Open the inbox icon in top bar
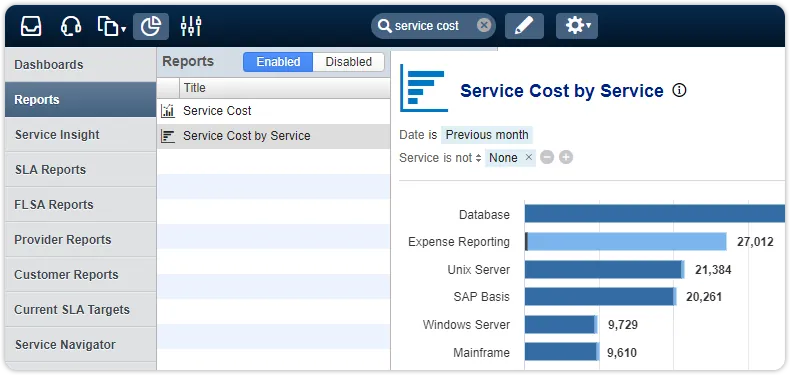This screenshot has height=375, width=790. [x=31, y=26]
